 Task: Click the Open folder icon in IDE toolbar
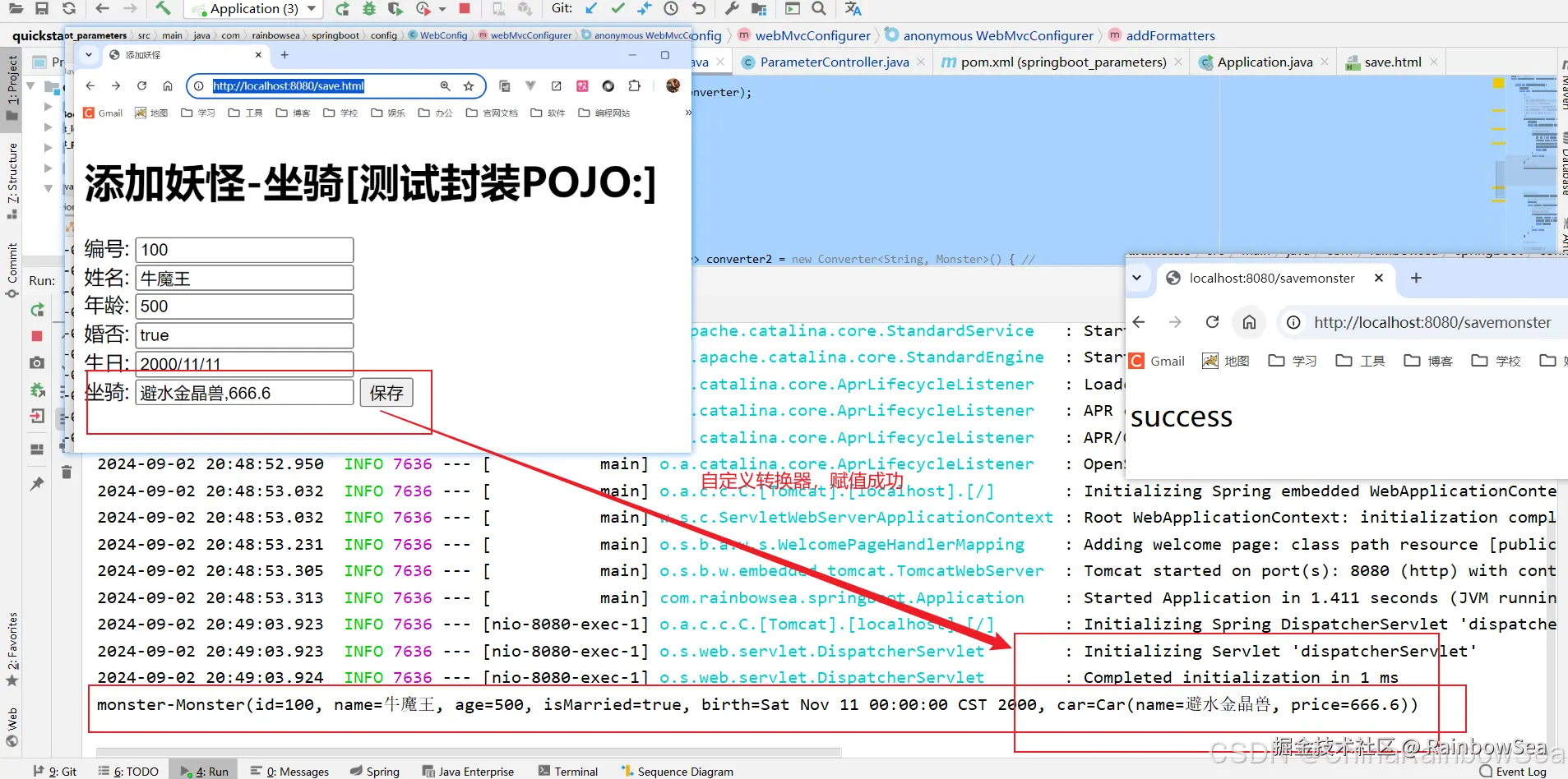click(16, 8)
